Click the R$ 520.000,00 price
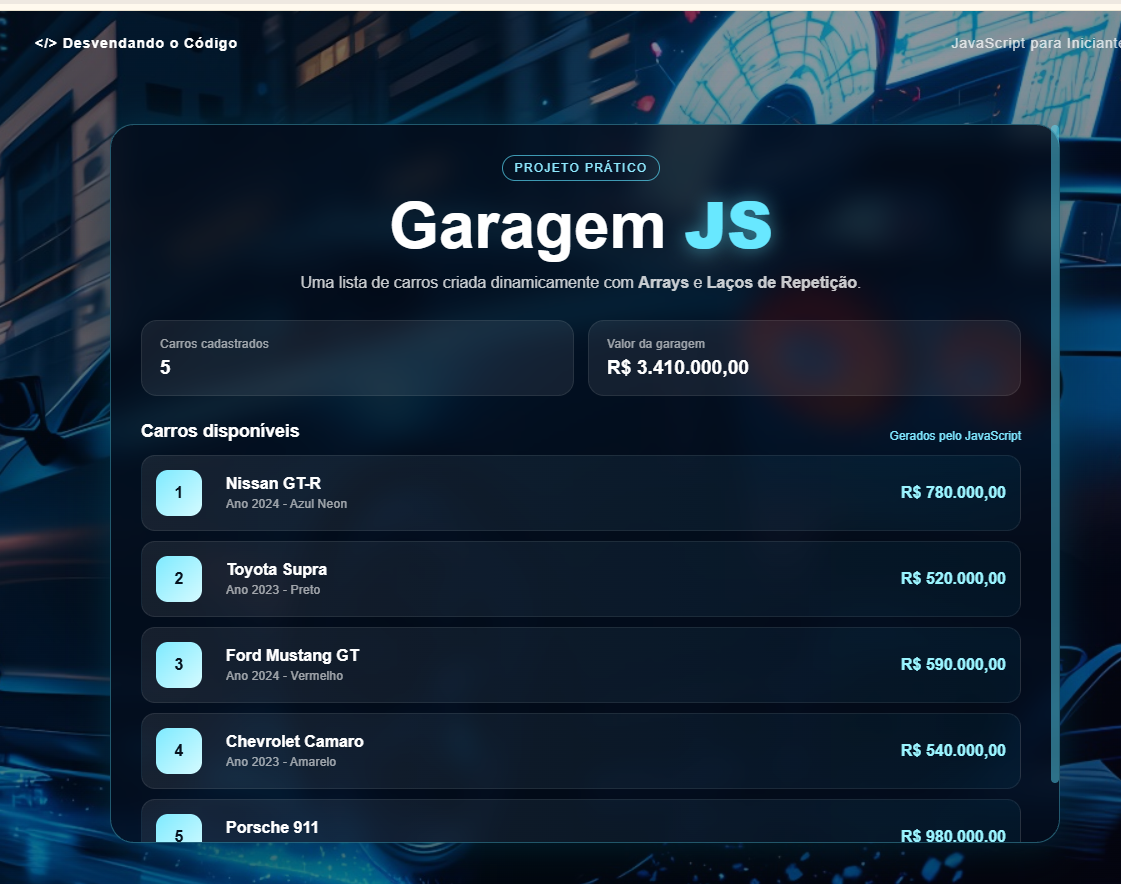 953,579
